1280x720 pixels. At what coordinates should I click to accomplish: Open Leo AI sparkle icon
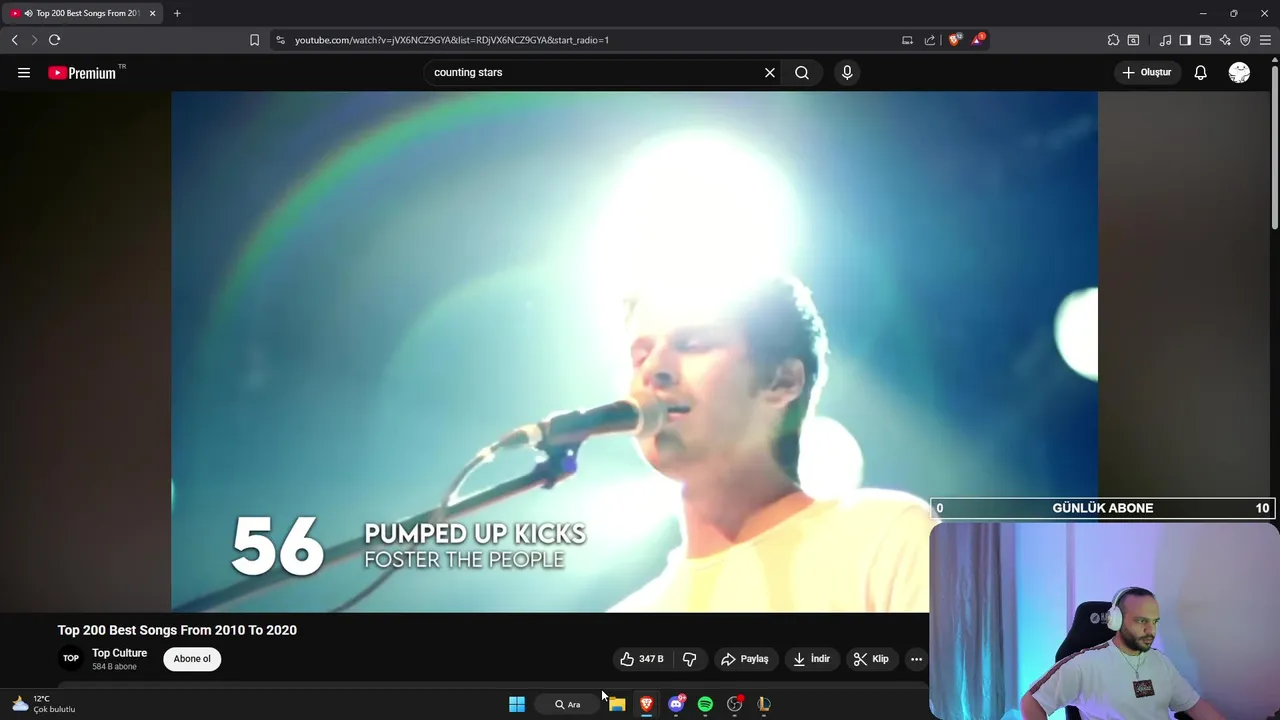[x=1225, y=40]
